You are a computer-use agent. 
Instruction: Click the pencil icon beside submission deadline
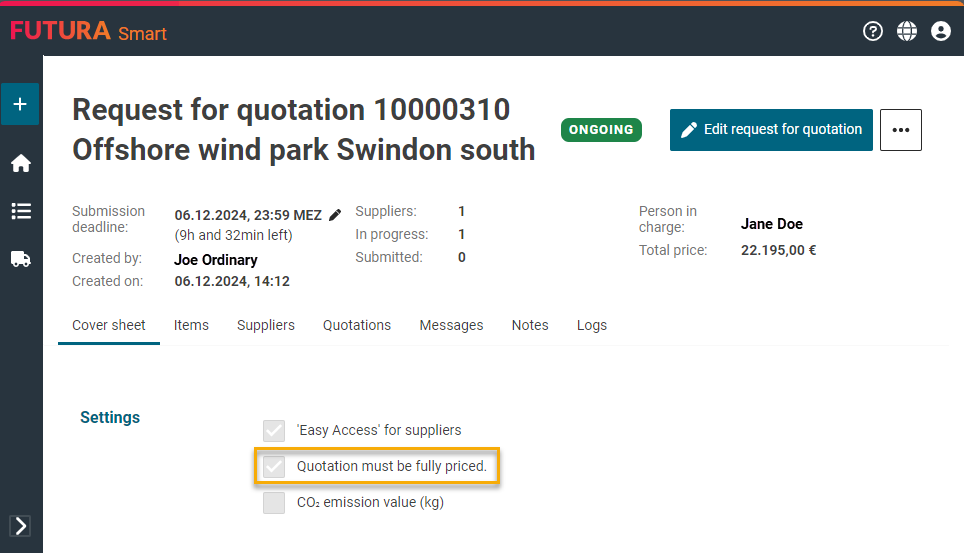click(x=335, y=215)
